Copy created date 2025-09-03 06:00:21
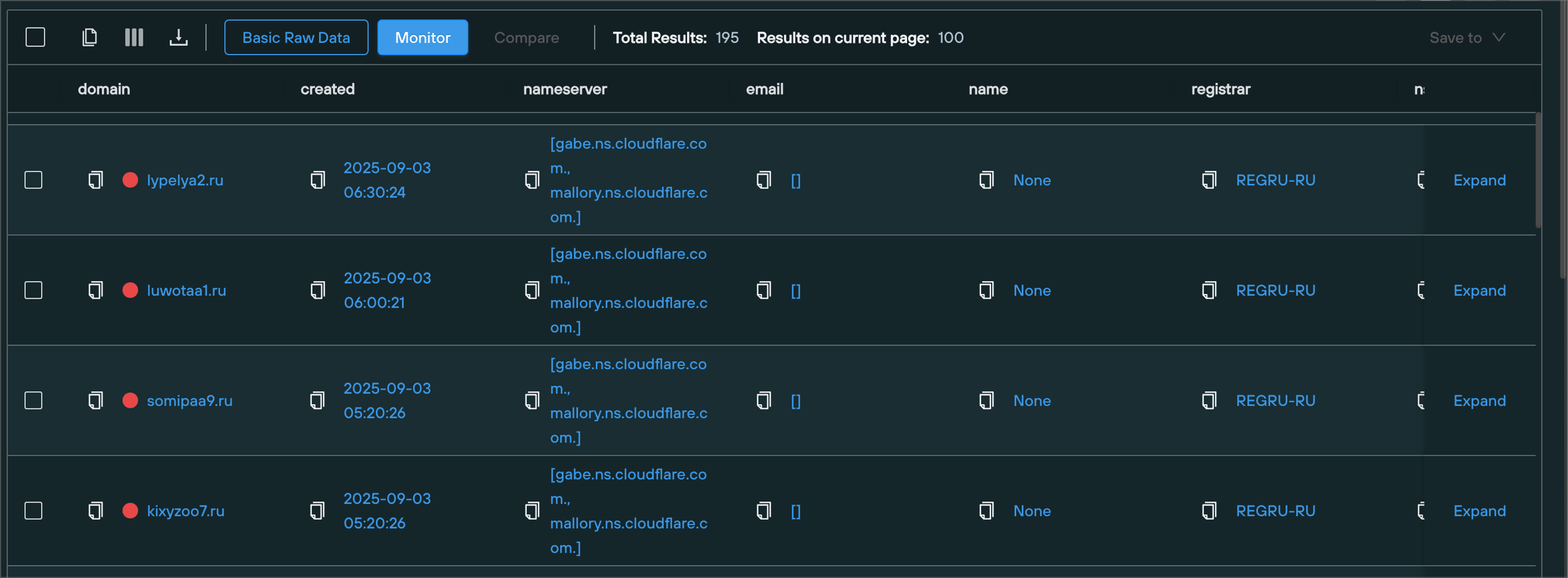This screenshot has width=1568, height=578. click(318, 290)
